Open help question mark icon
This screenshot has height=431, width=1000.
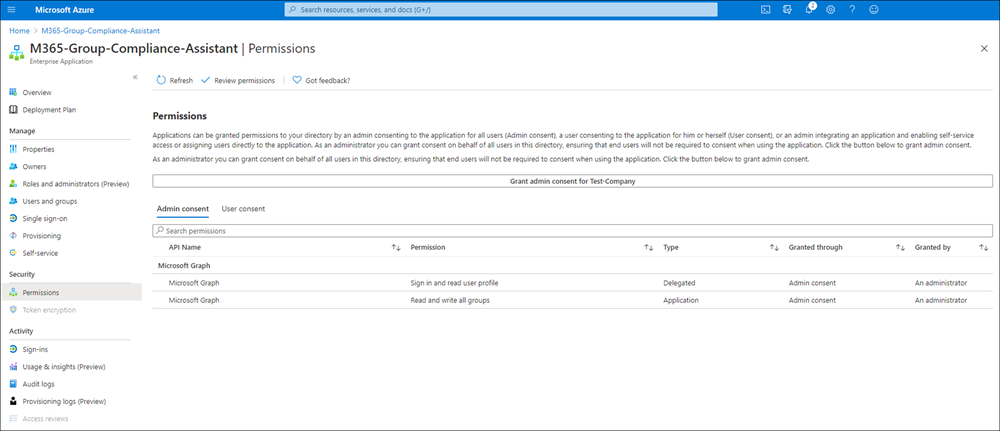pyautogui.click(x=852, y=10)
